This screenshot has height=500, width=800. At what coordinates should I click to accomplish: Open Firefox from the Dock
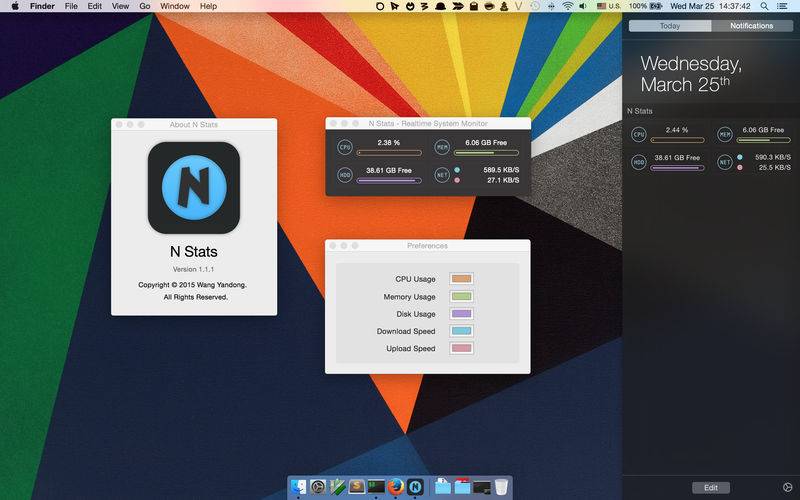click(x=395, y=487)
